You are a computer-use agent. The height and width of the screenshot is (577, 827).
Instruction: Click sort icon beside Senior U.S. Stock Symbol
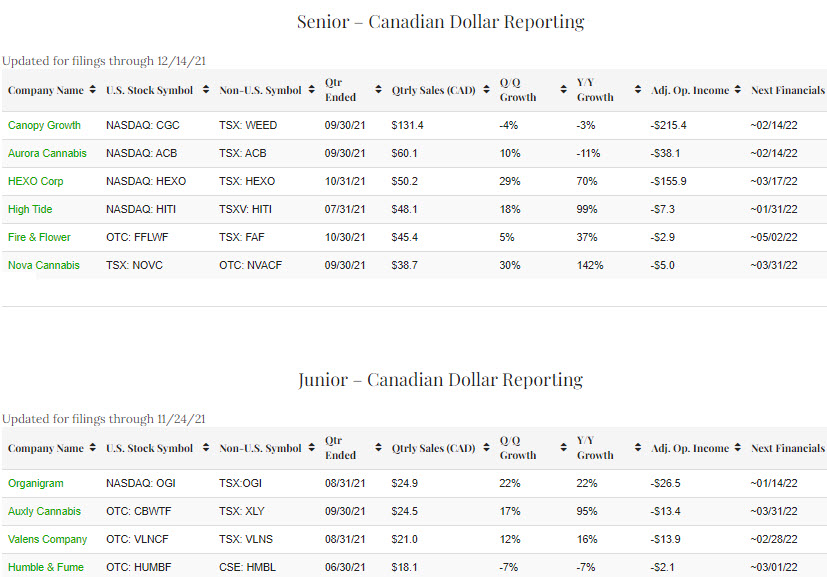tap(206, 90)
